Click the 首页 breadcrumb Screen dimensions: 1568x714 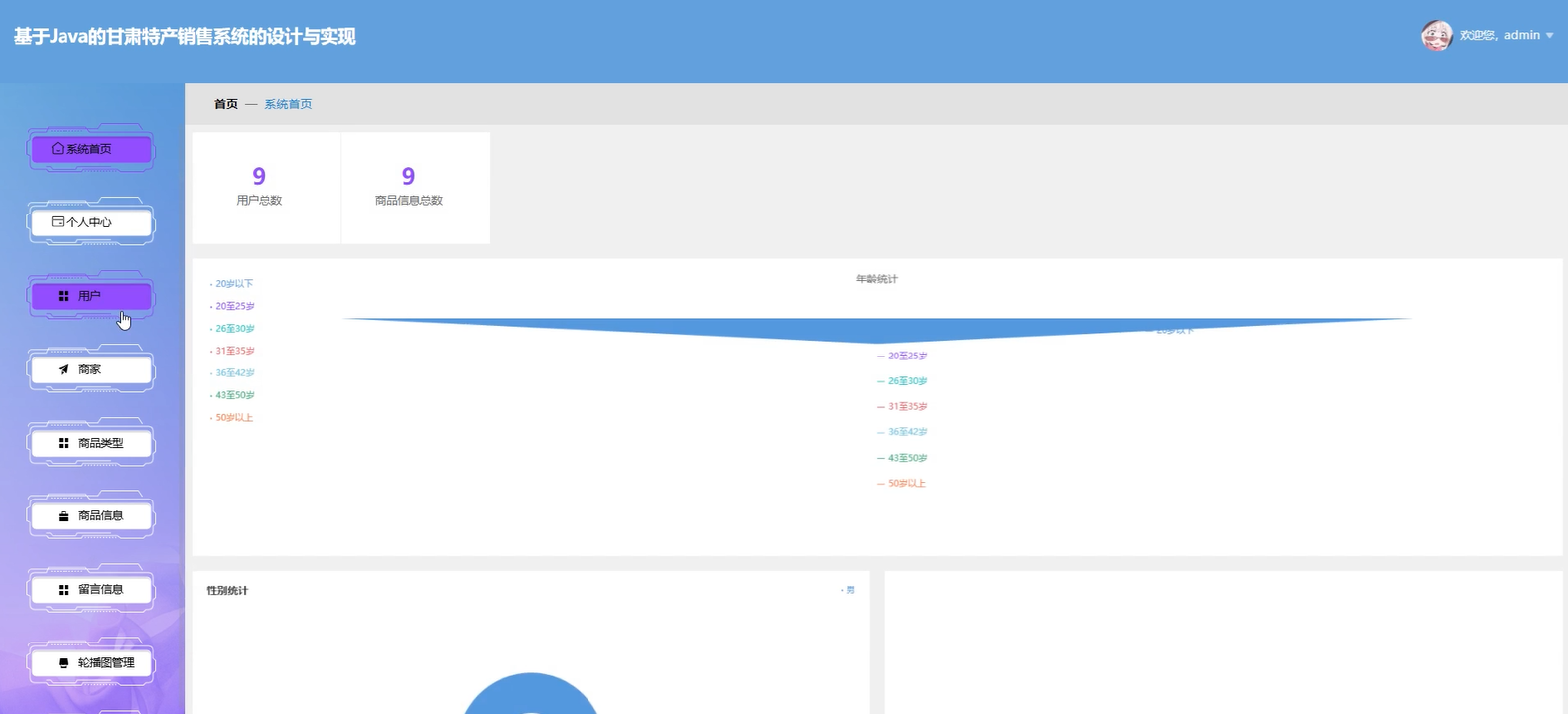tap(226, 104)
